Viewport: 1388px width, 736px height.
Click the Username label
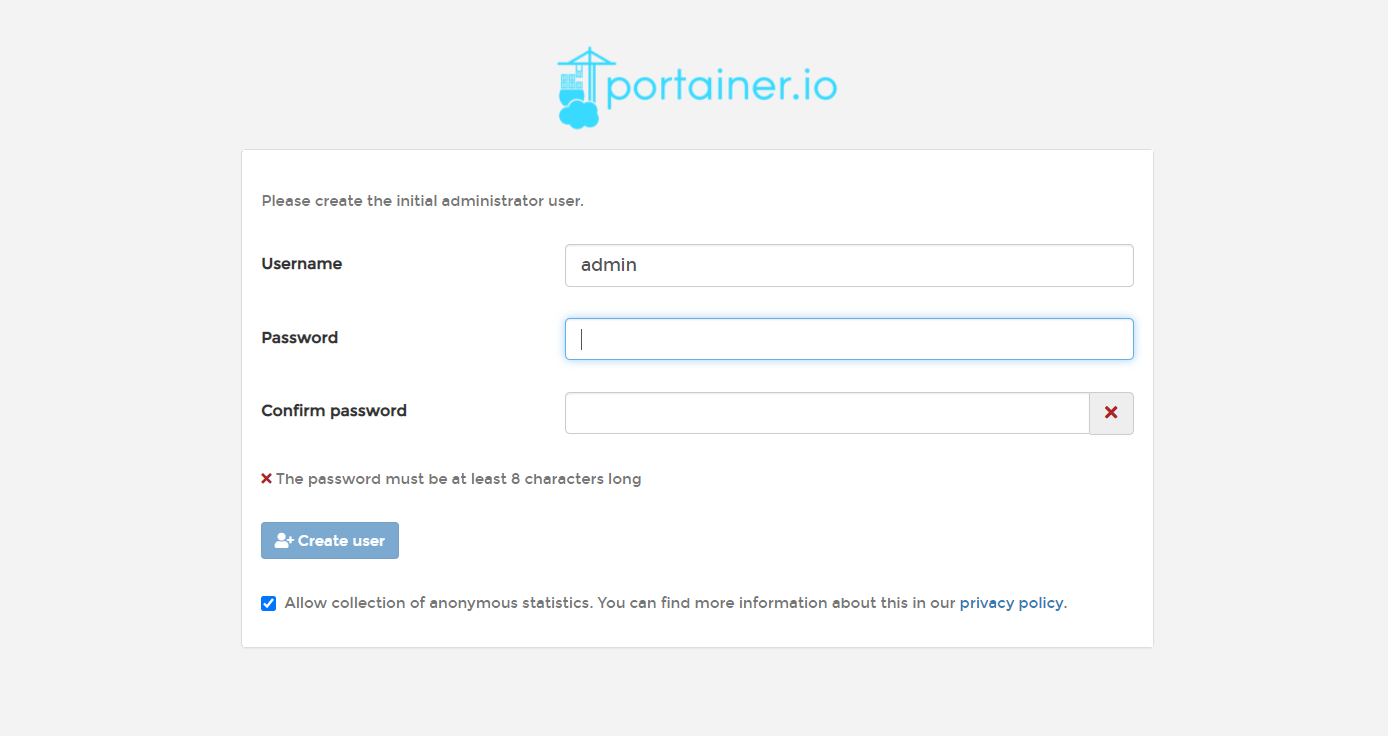pos(302,264)
